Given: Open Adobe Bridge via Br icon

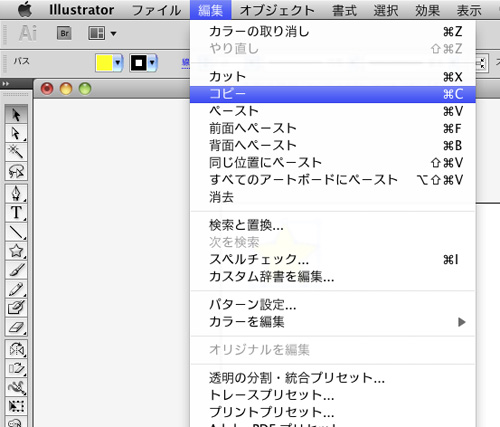Looking at the screenshot, I should [64, 33].
